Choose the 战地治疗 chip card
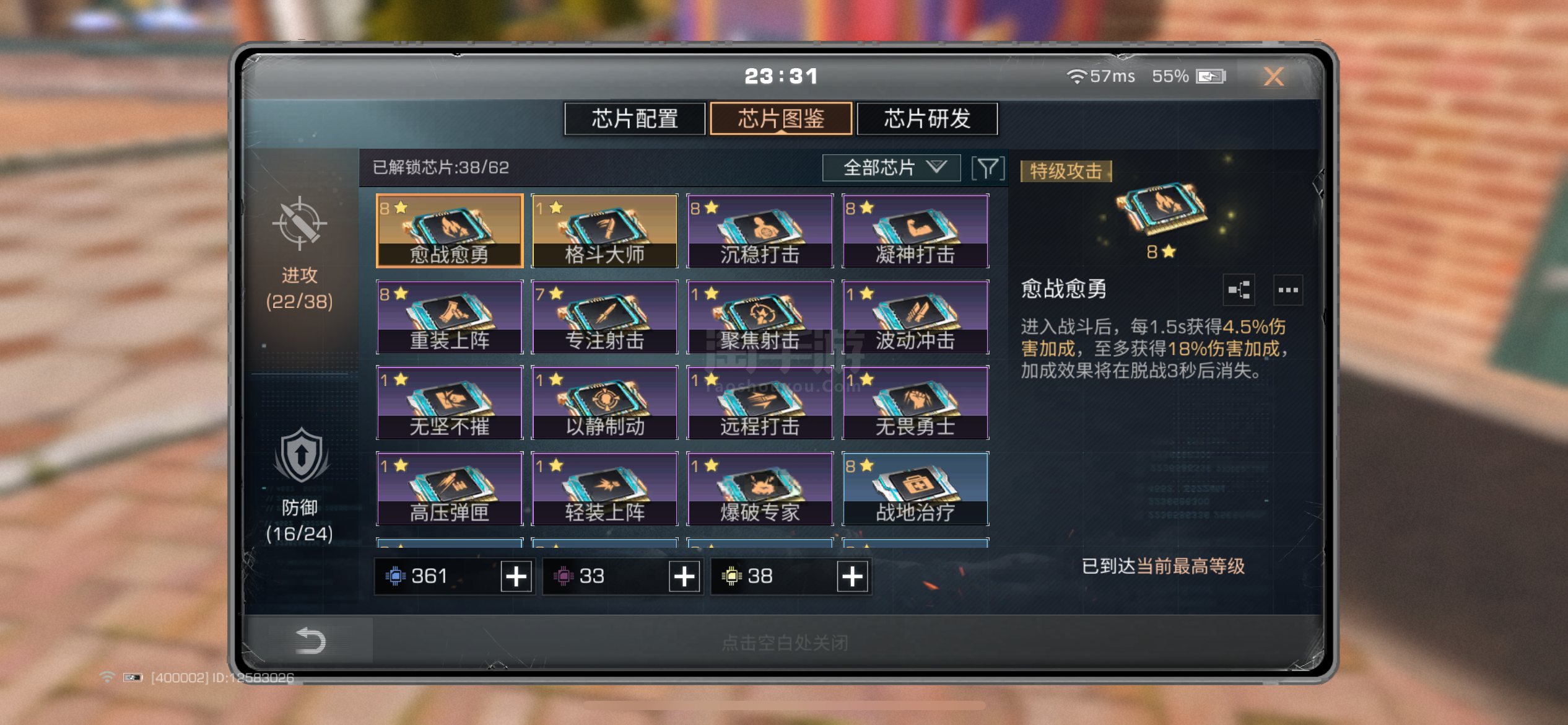 click(915, 489)
